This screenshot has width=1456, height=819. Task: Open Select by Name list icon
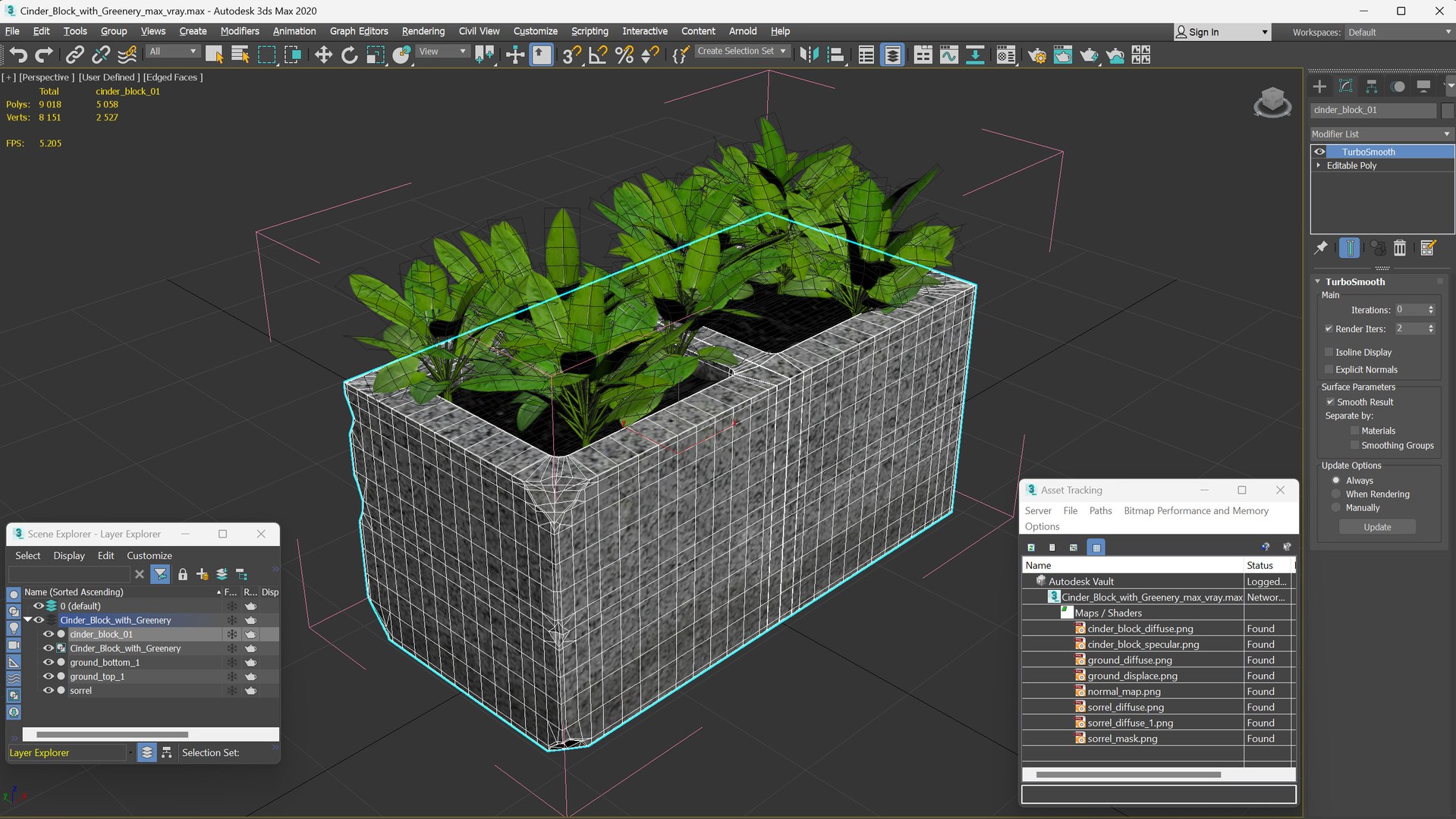[x=241, y=55]
